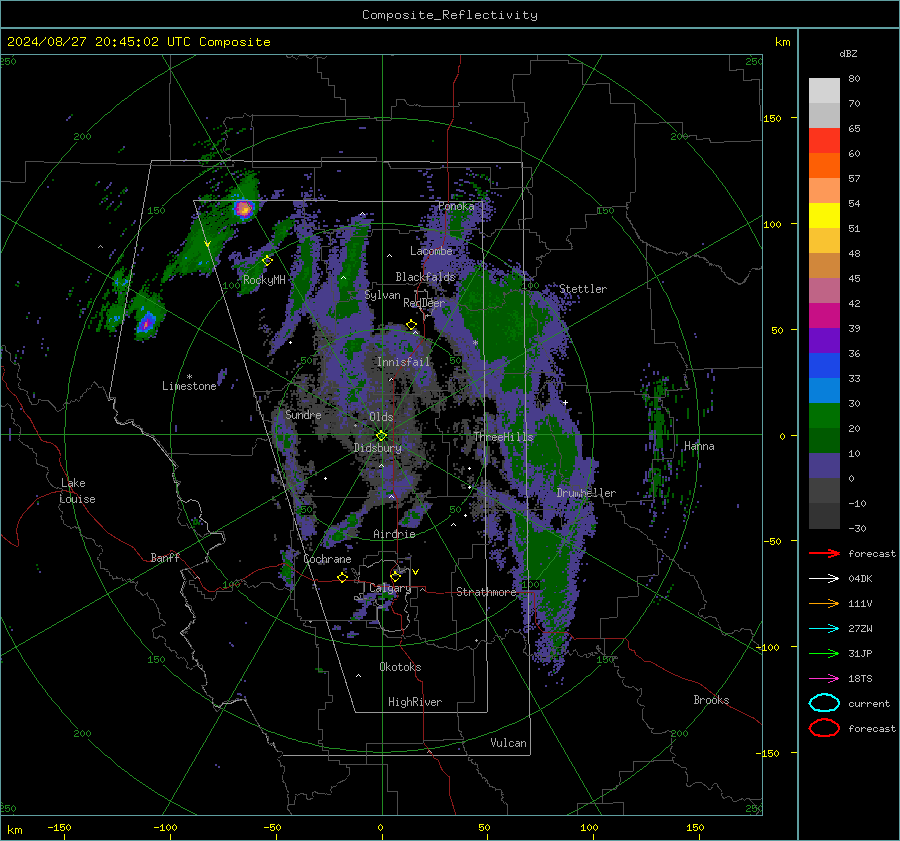Click the yellow marker near RedDeer
Viewport: 900px width, 841px height.
point(412,325)
